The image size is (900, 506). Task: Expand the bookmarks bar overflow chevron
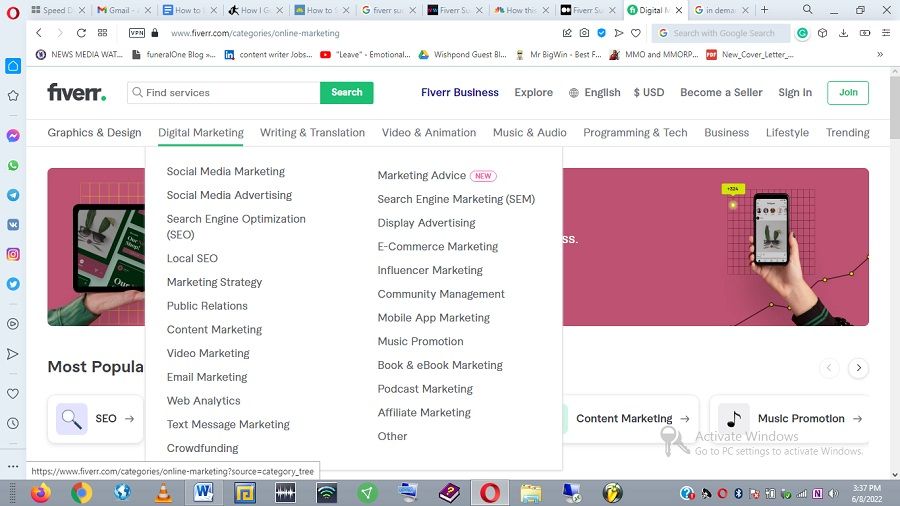click(880, 55)
